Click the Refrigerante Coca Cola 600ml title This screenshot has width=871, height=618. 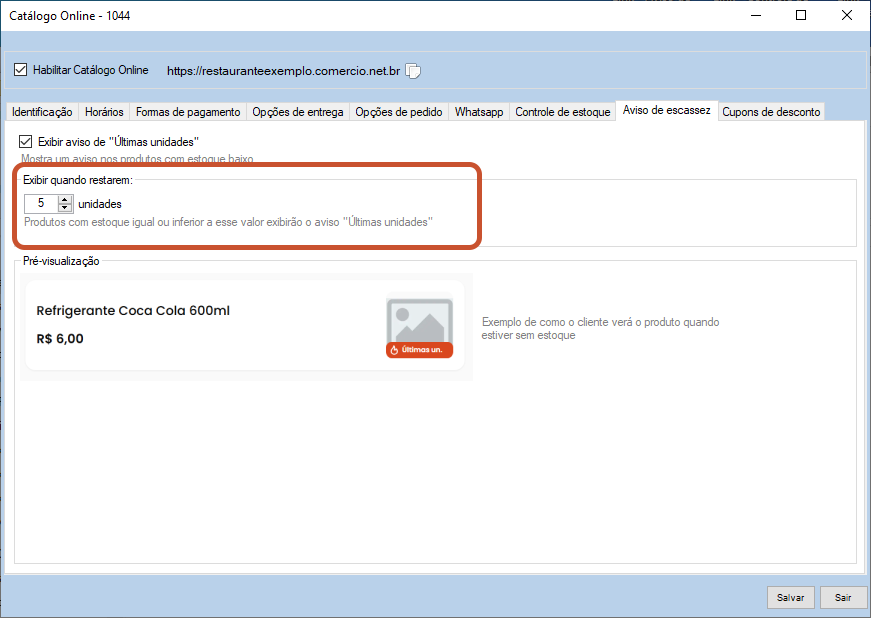pyautogui.click(x=133, y=311)
